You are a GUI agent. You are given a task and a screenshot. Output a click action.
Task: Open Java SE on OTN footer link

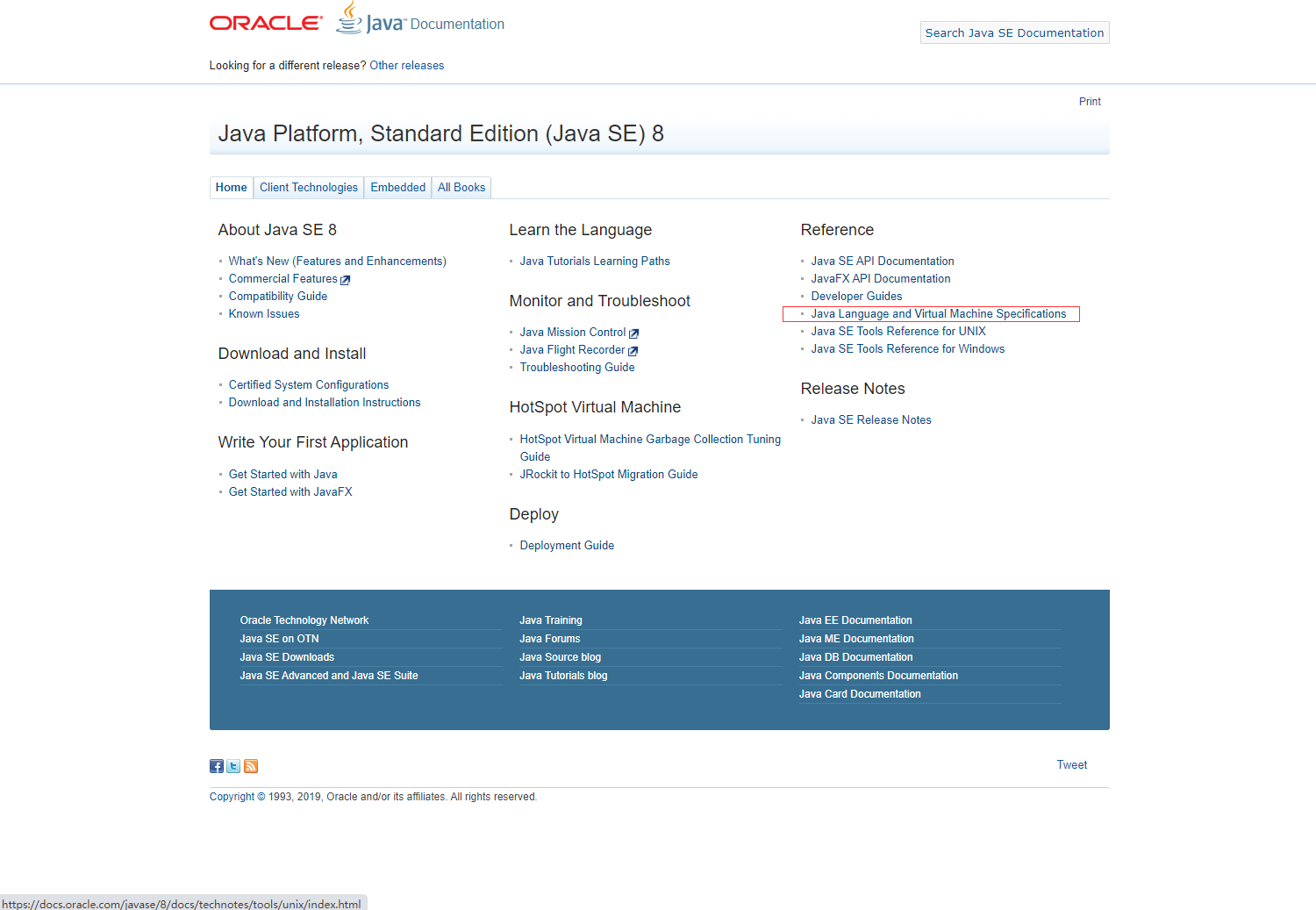(280, 639)
